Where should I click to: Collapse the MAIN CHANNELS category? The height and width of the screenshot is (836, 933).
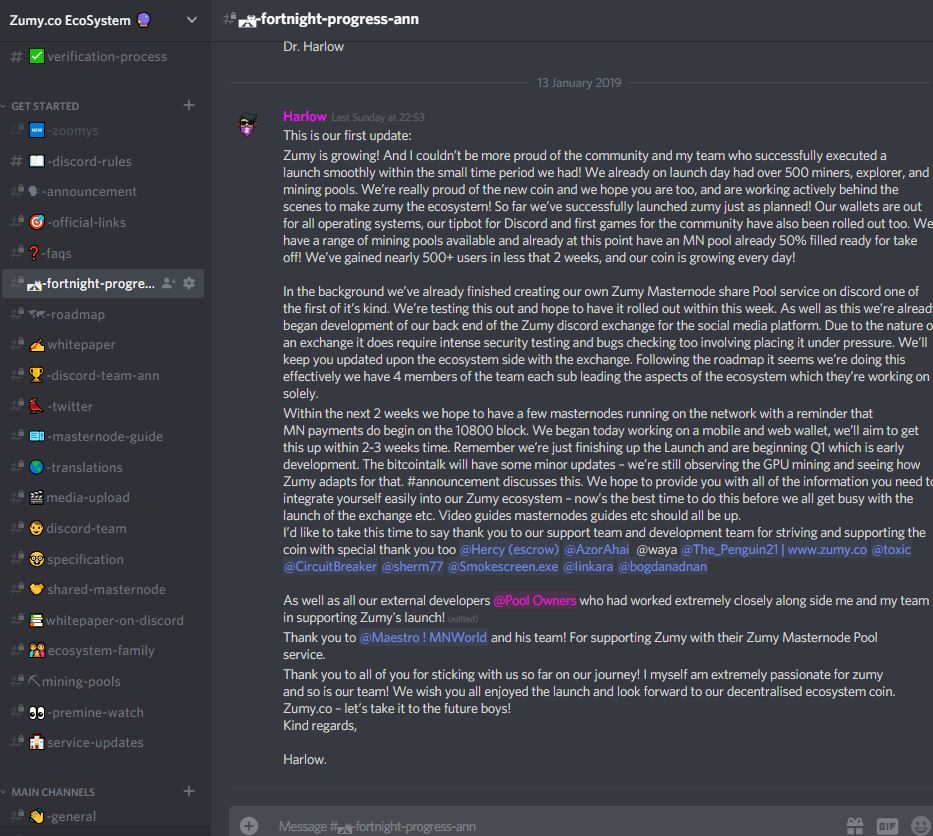49,792
